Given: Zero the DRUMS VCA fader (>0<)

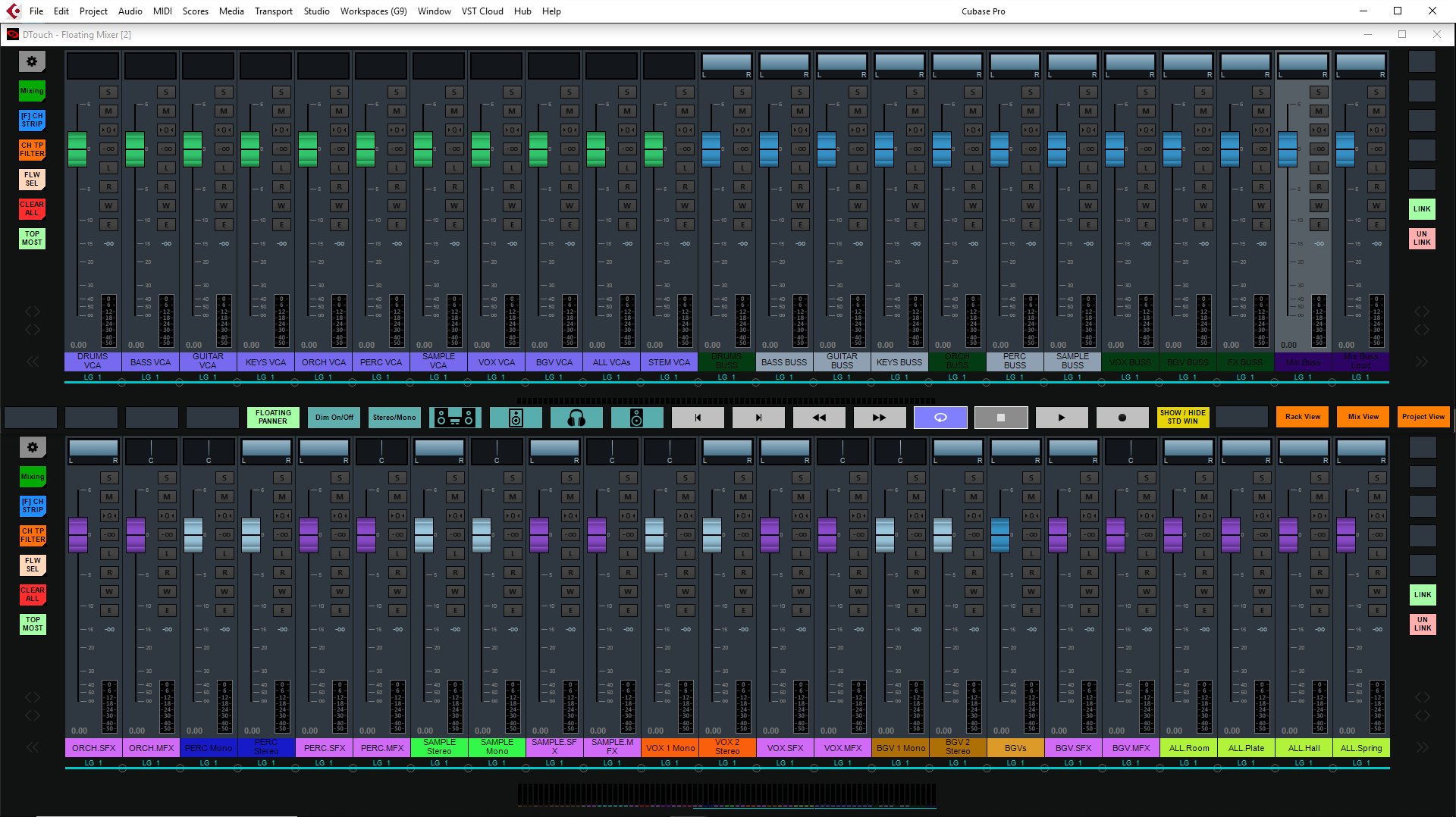Looking at the screenshot, I should 108,130.
